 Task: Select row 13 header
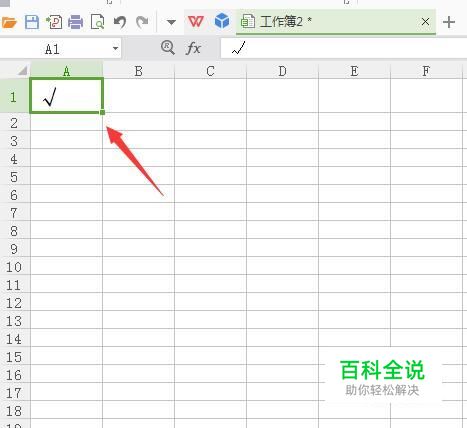(15, 320)
